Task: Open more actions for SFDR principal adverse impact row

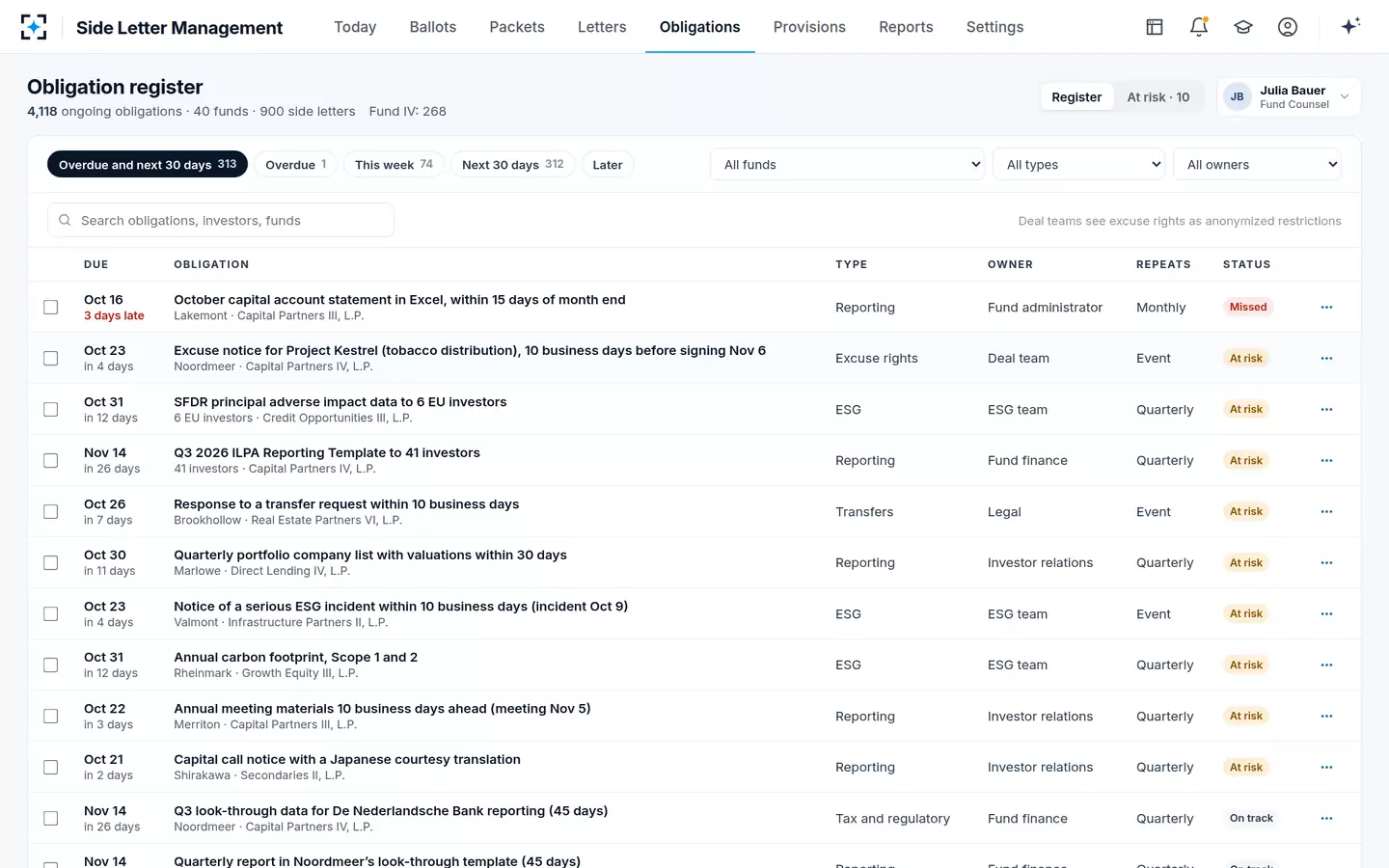Action: (x=1326, y=409)
